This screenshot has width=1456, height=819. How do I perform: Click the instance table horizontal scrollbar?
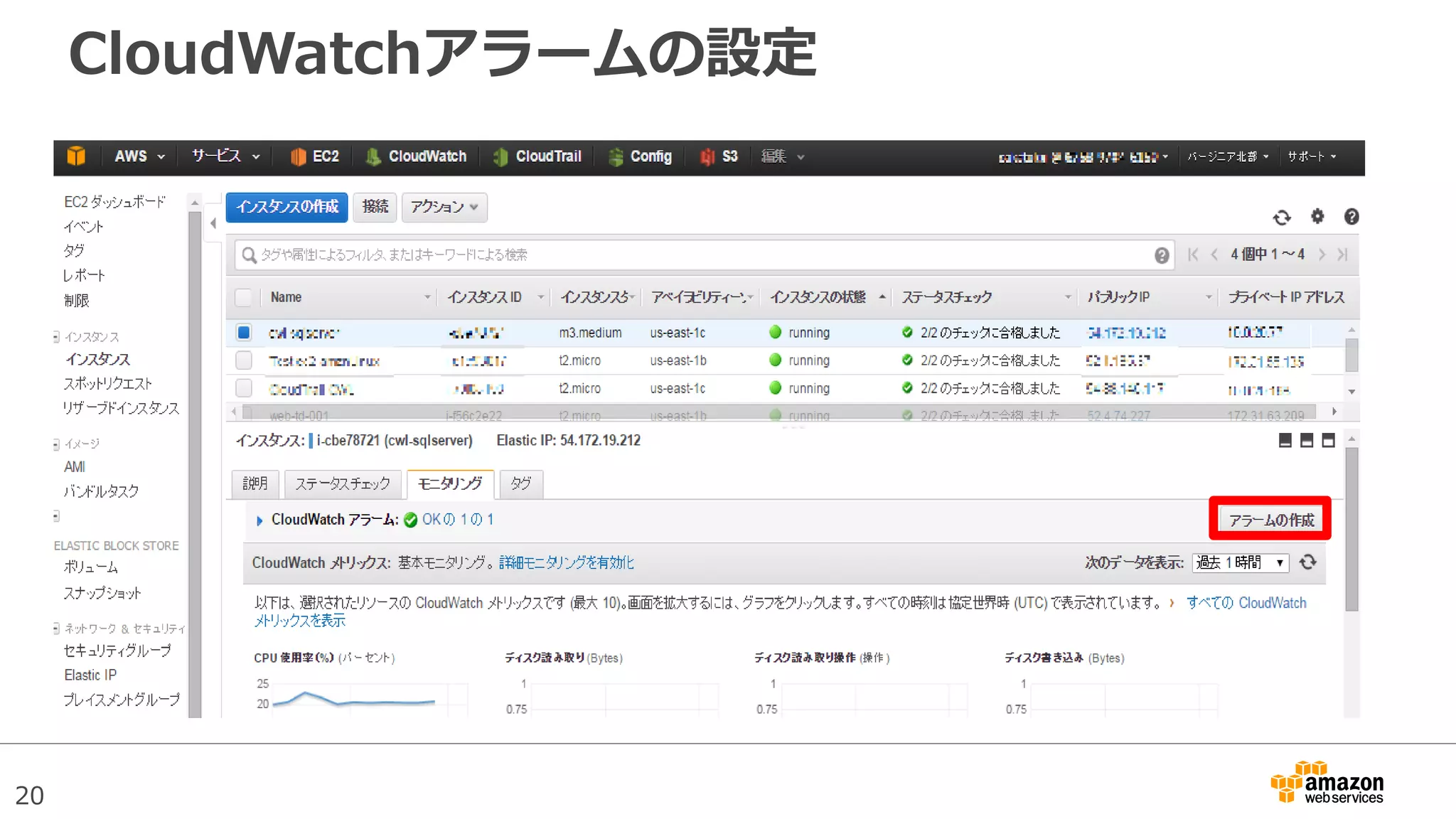778,412
